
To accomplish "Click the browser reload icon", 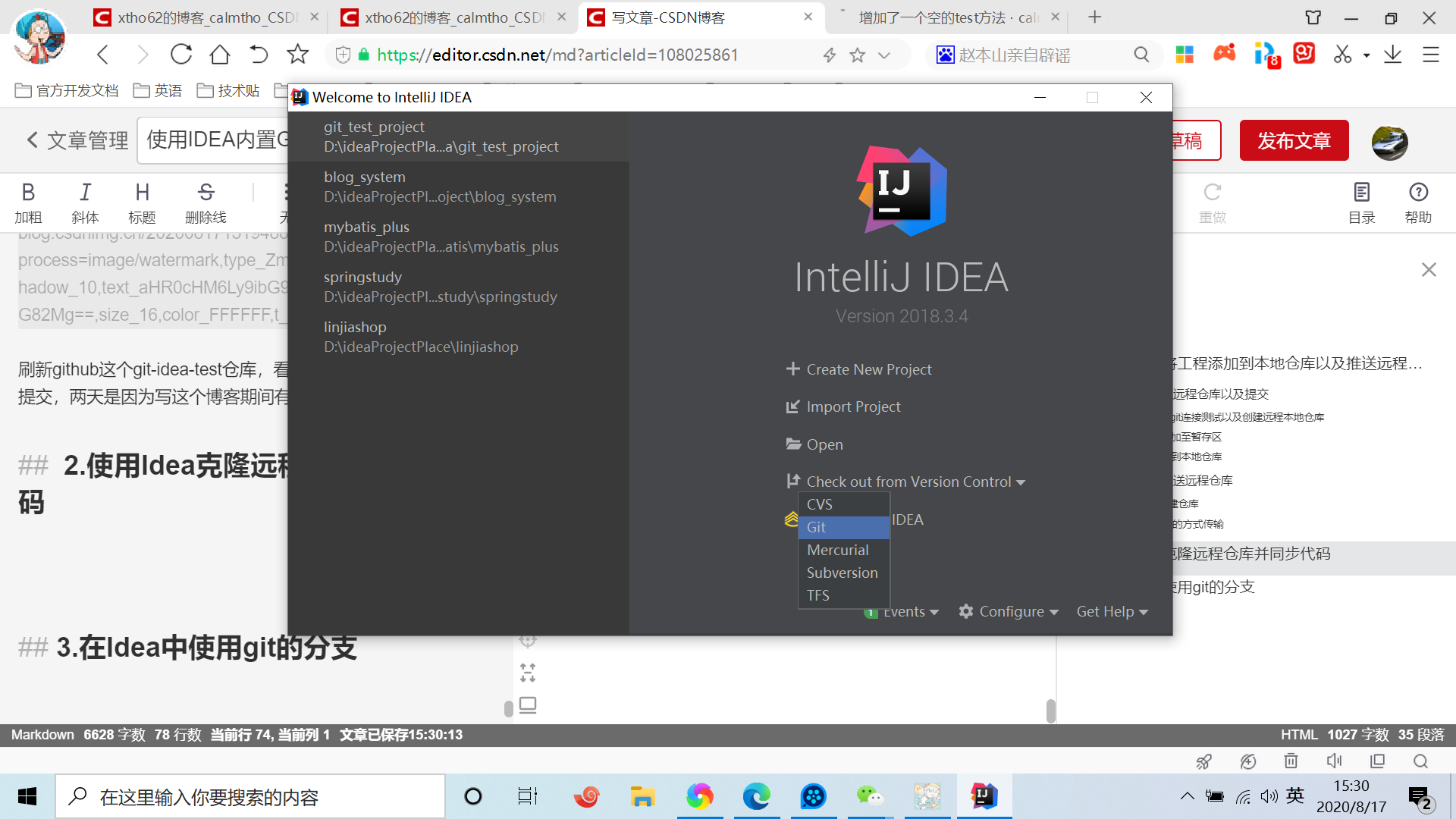I will [x=180, y=55].
